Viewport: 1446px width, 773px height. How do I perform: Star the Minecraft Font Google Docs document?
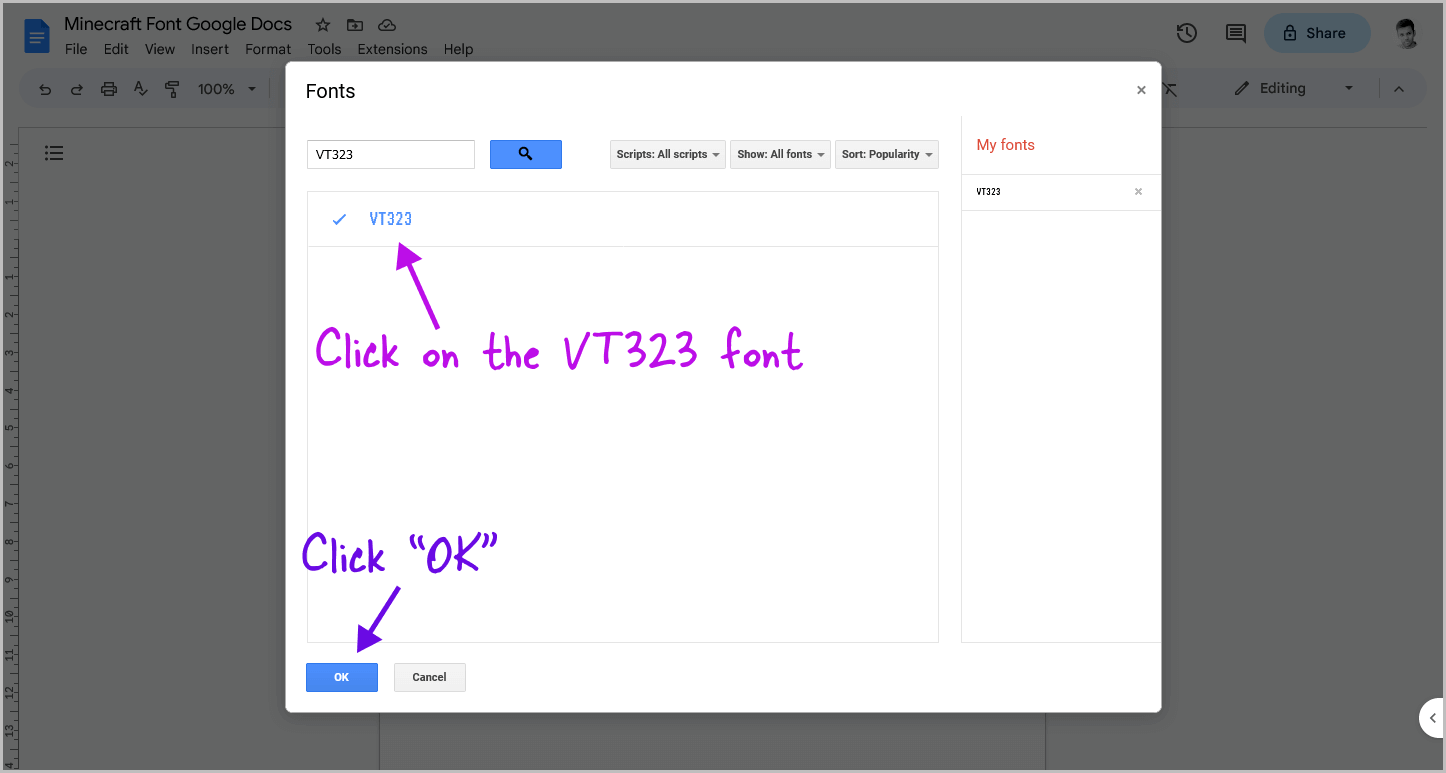[x=323, y=25]
